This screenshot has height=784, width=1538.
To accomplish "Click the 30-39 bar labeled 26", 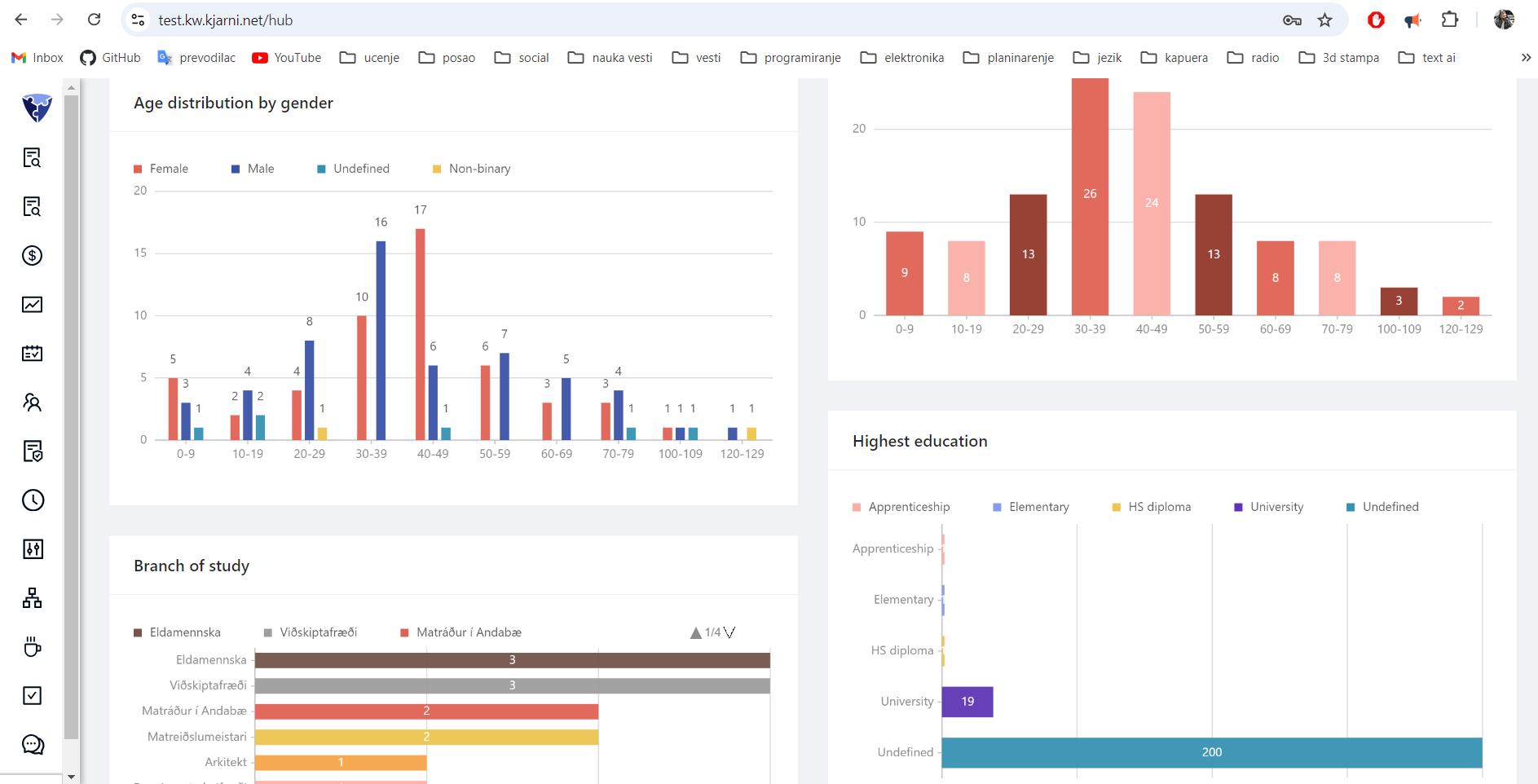I will pos(1090,196).
